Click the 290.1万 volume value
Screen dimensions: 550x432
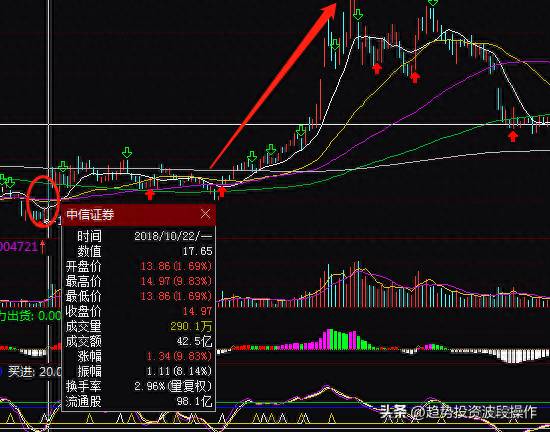[x=191, y=326]
